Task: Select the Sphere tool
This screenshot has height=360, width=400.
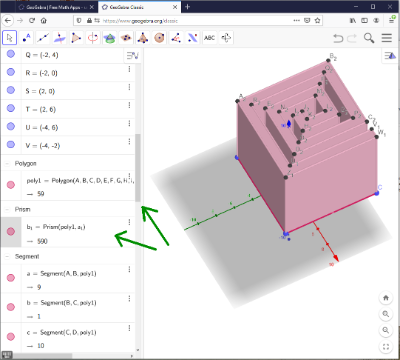Action: click(x=159, y=38)
